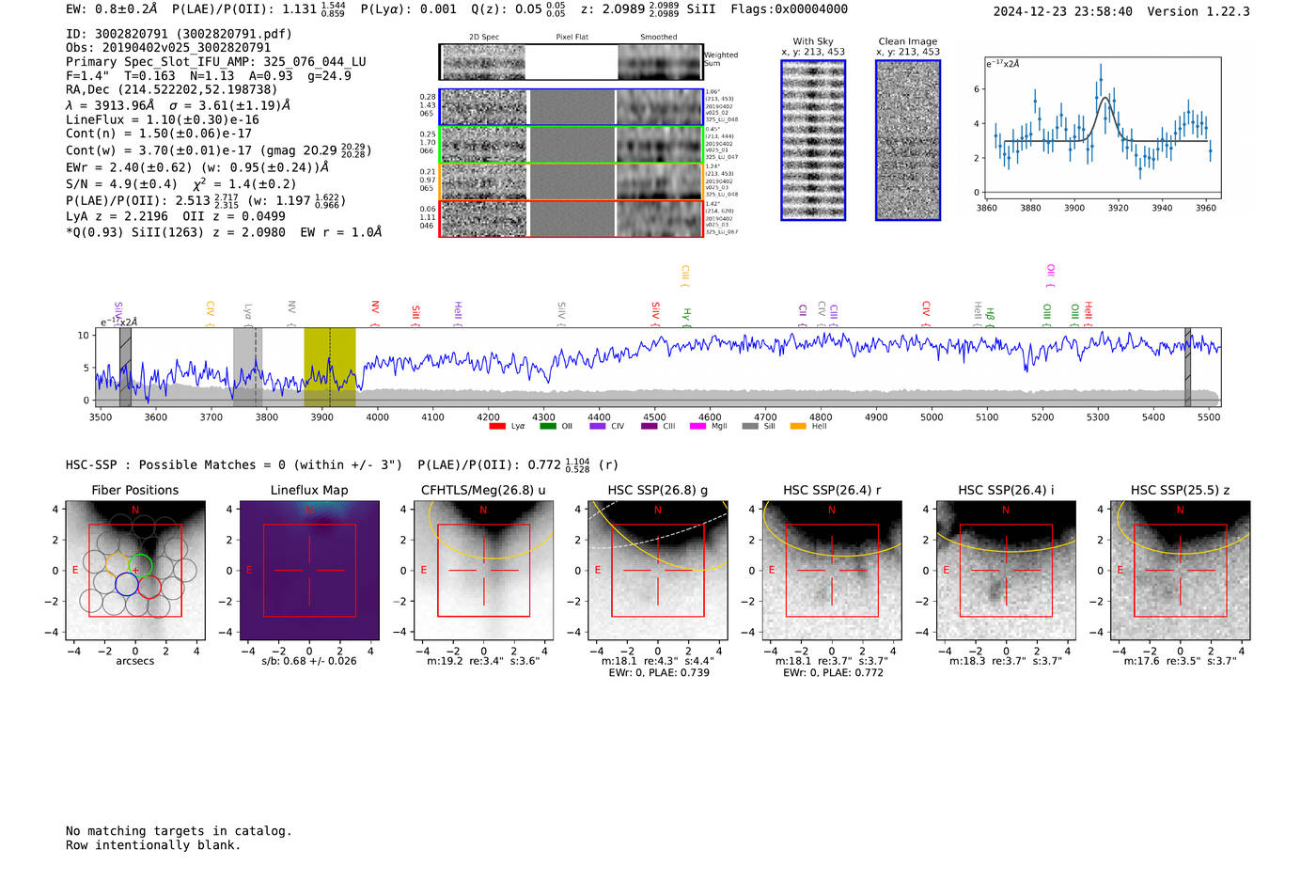
Task: Click the red fiber circle in Fiber Positions
Action: click(149, 587)
